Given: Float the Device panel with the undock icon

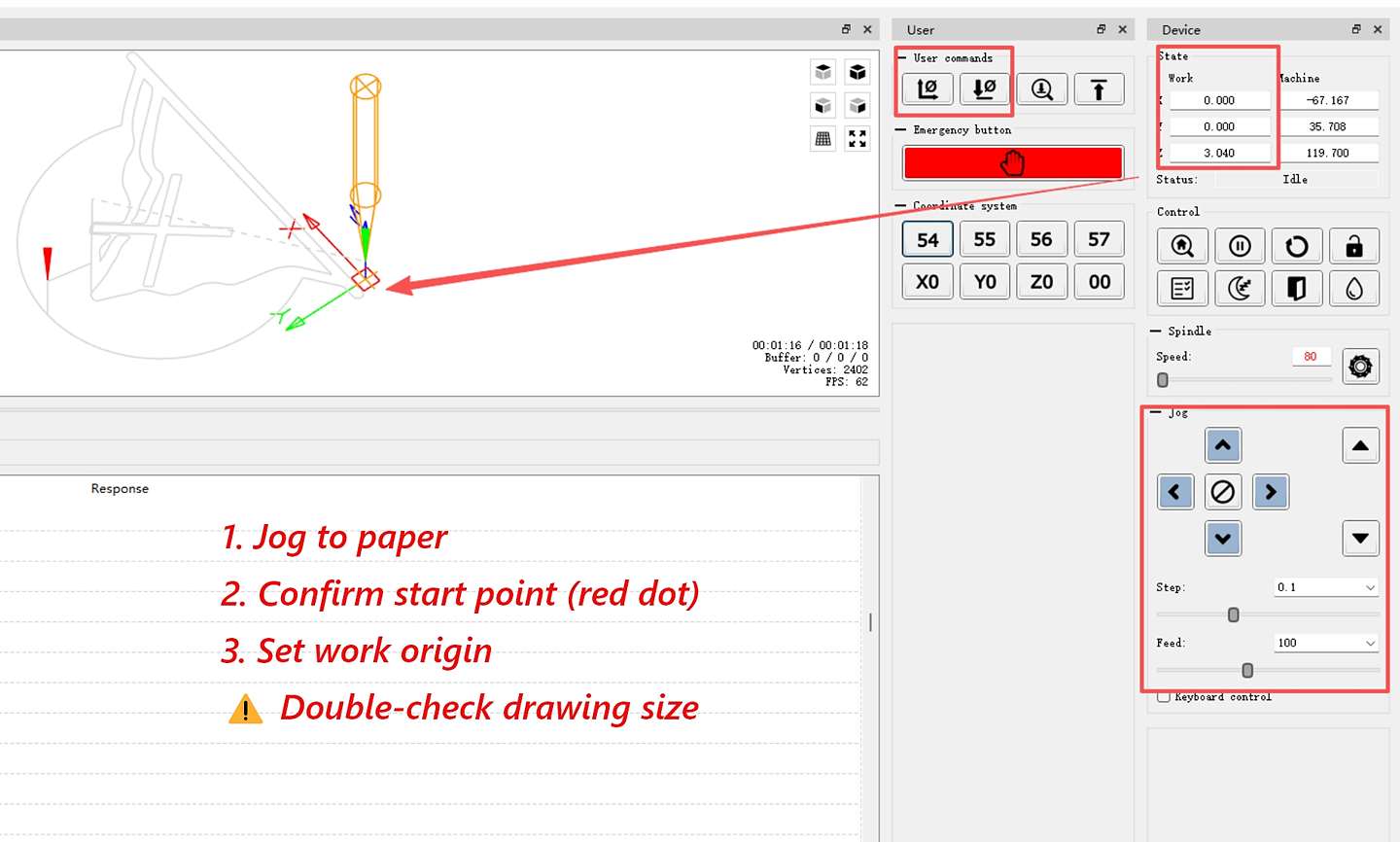Looking at the screenshot, I should (1356, 29).
